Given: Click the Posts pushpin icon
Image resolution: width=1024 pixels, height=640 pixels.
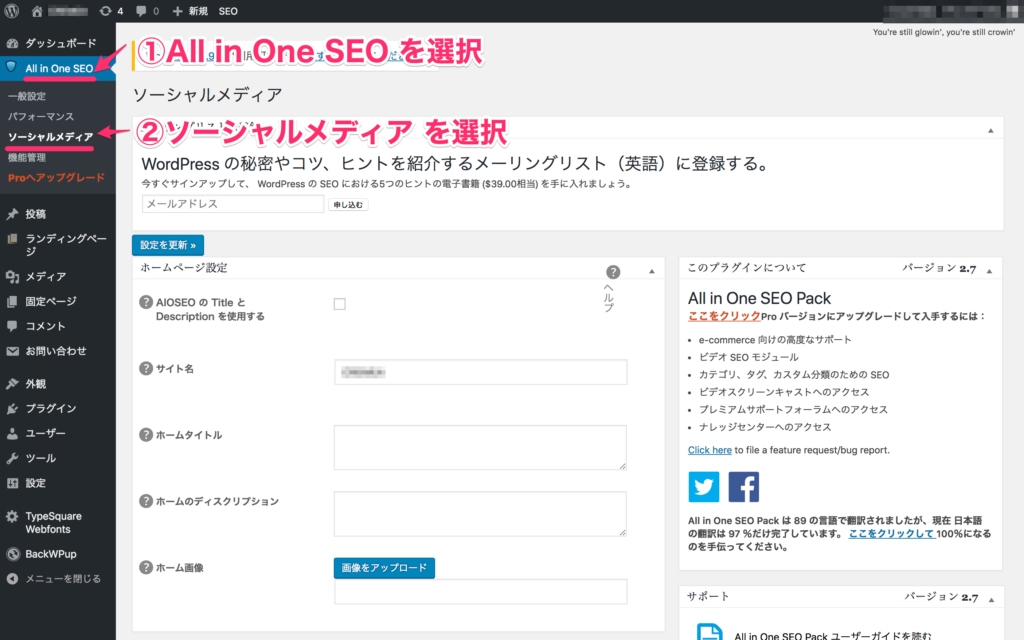Looking at the screenshot, I should [12, 214].
